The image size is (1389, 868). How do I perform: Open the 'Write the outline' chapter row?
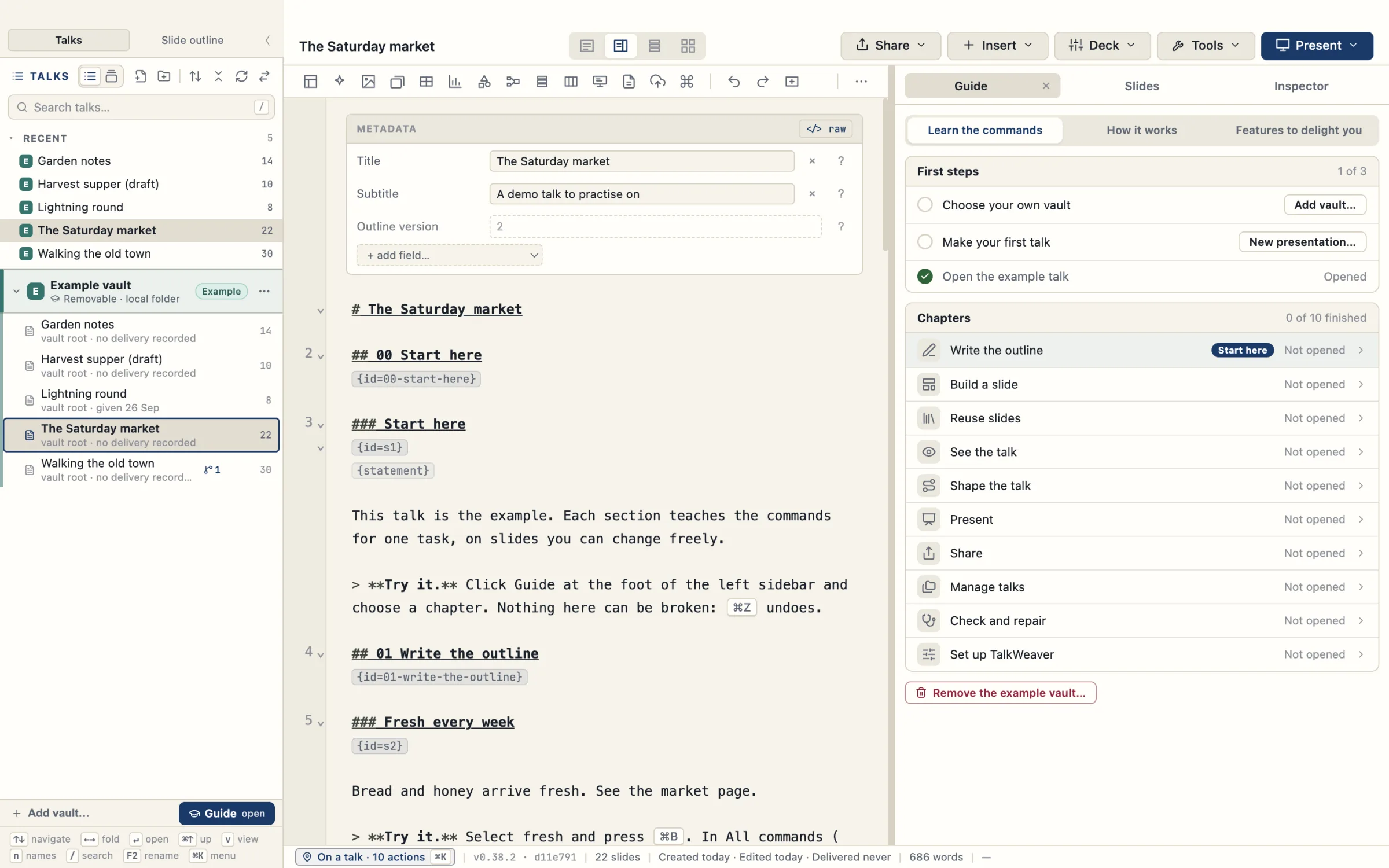click(x=1141, y=350)
